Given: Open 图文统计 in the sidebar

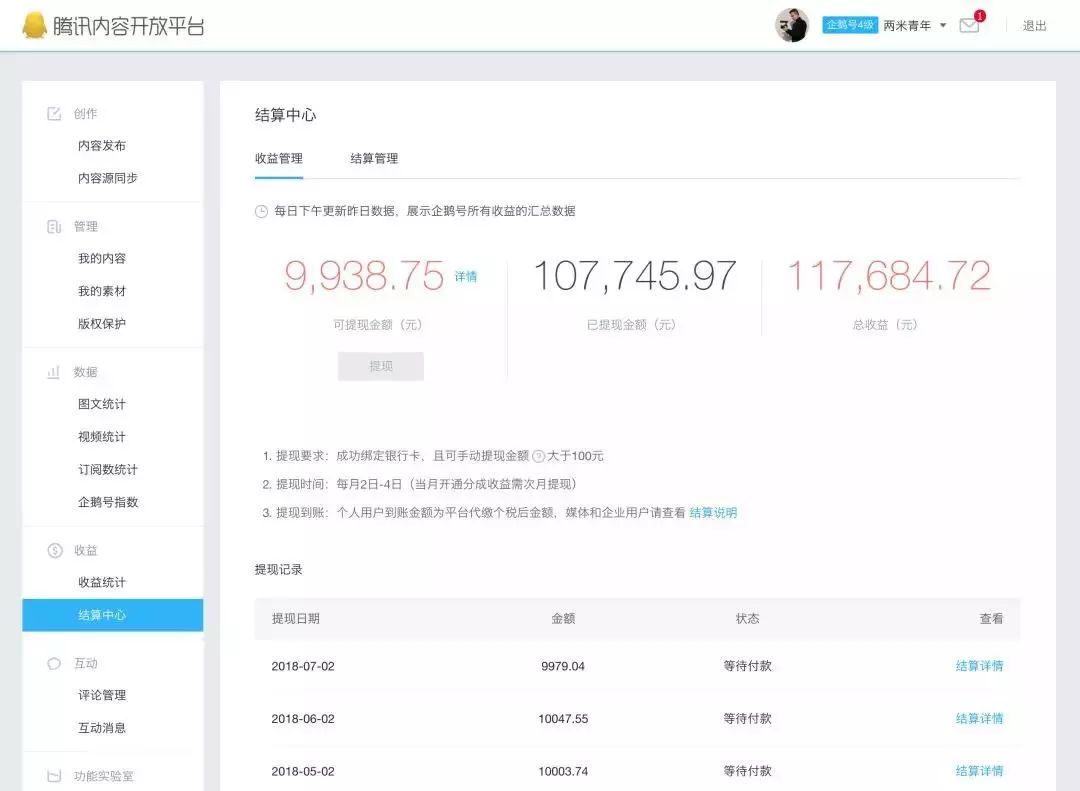Looking at the screenshot, I should [x=102, y=404].
